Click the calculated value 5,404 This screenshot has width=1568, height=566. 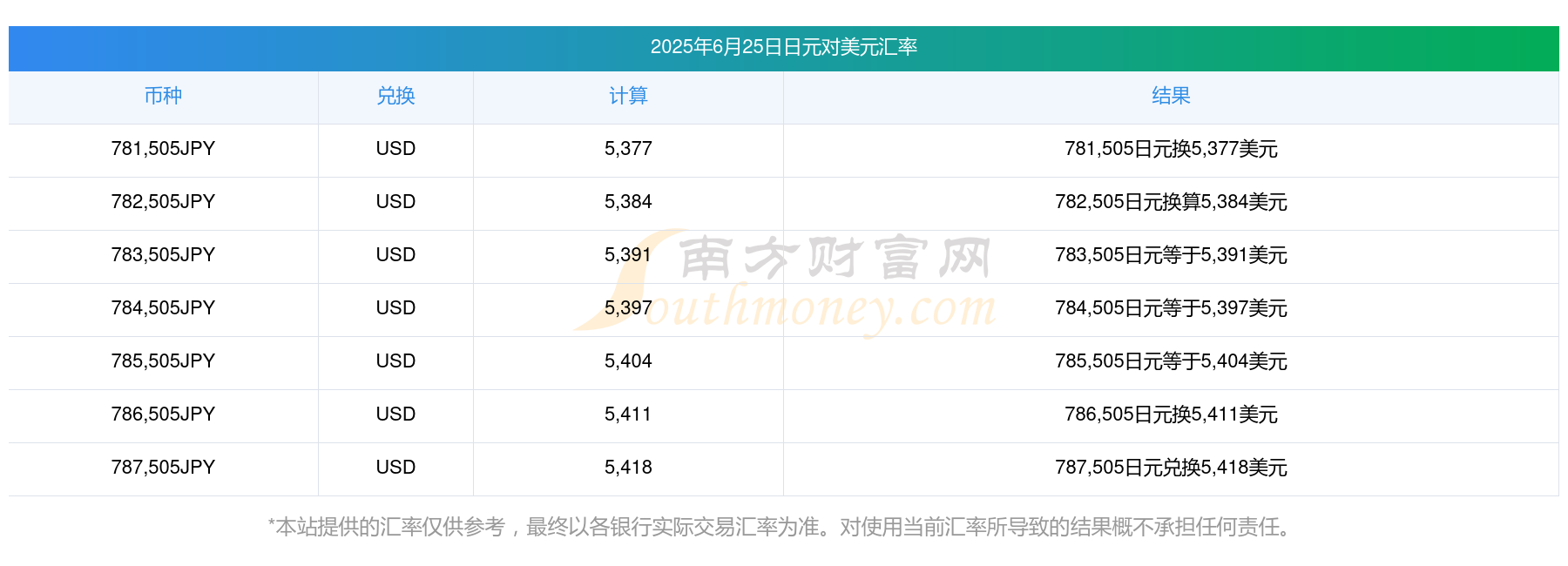[x=628, y=361]
